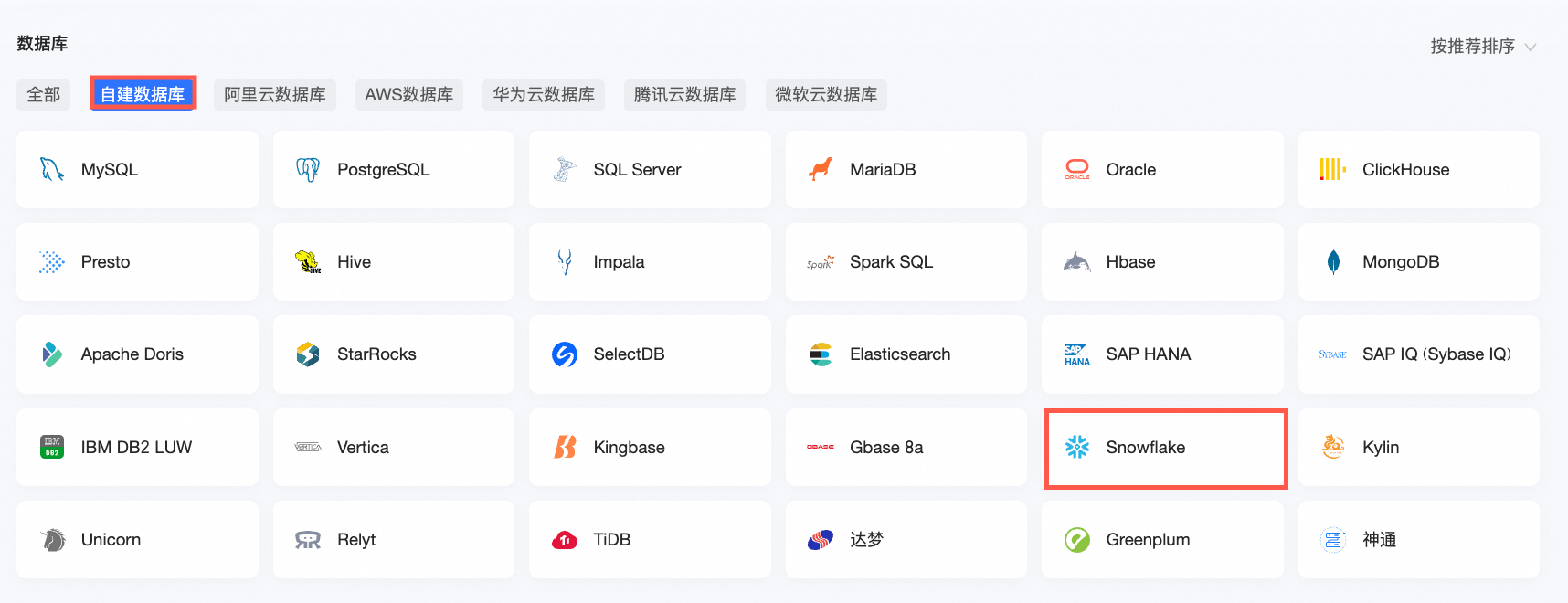
Task: Open the AWS数据库 tab
Action: [x=409, y=95]
